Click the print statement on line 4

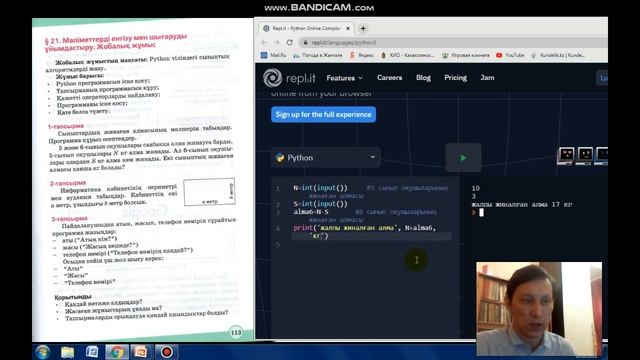[x=364, y=231]
